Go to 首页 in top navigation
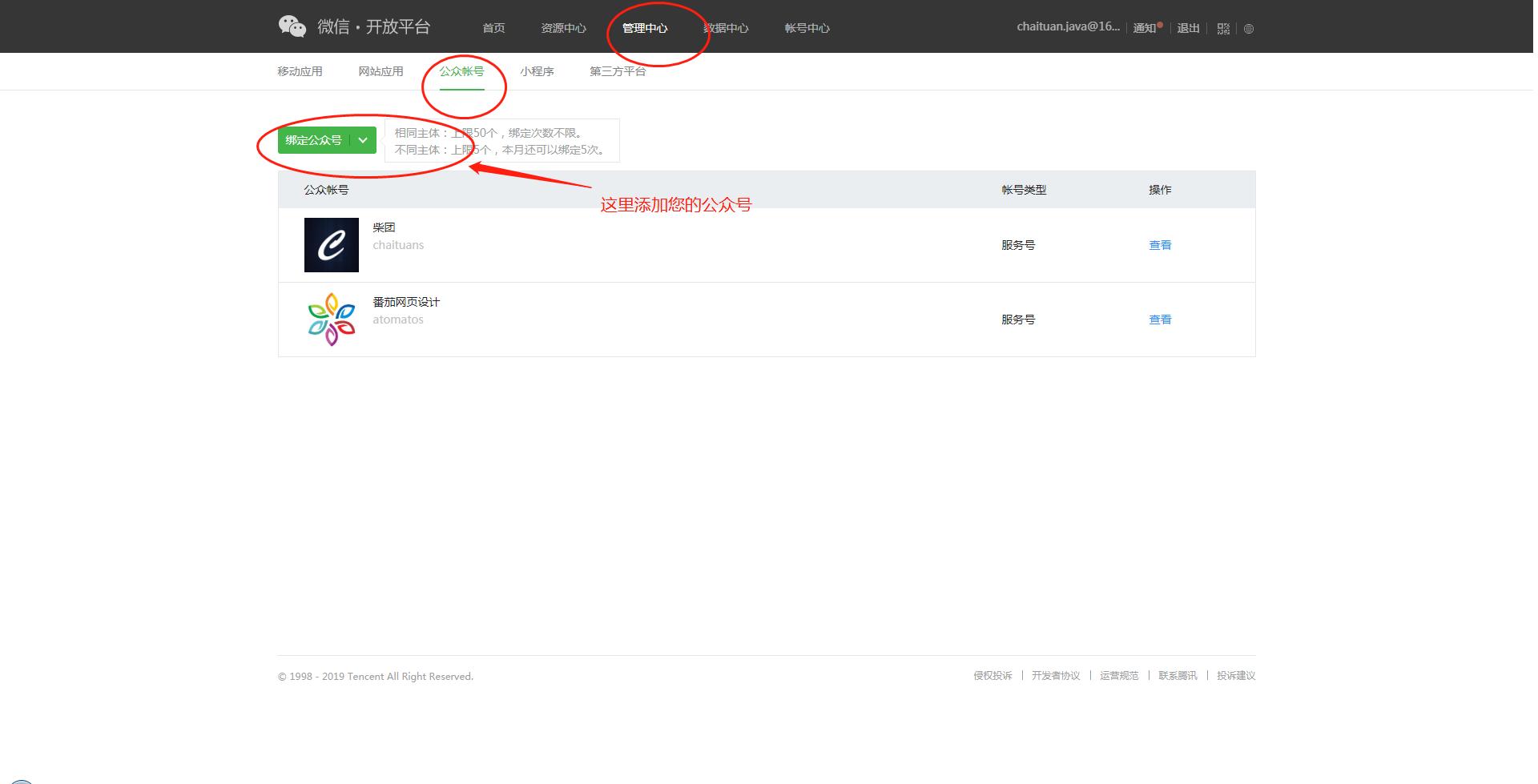1538x784 pixels. pyautogui.click(x=493, y=28)
